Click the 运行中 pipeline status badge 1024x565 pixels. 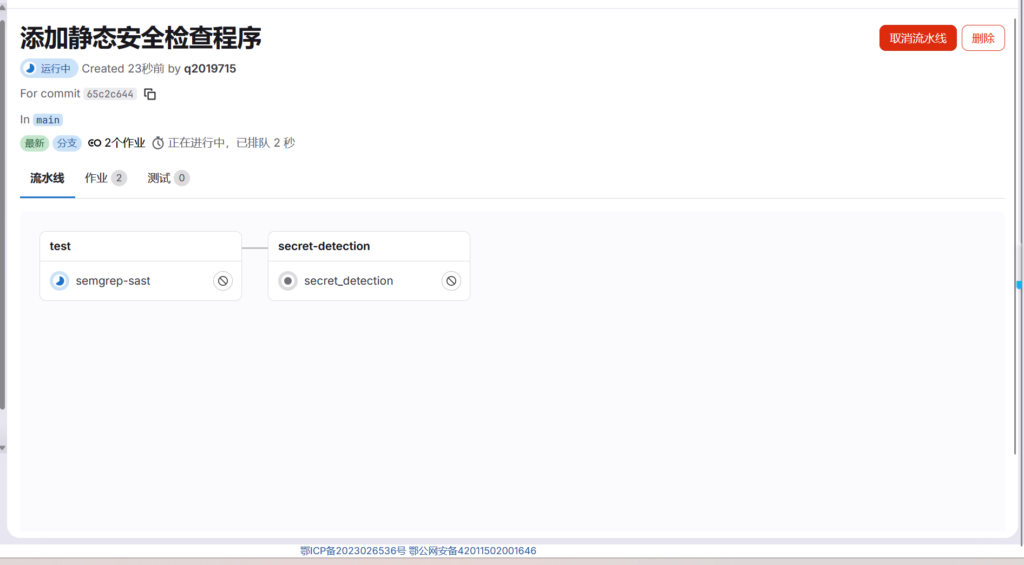point(49,69)
